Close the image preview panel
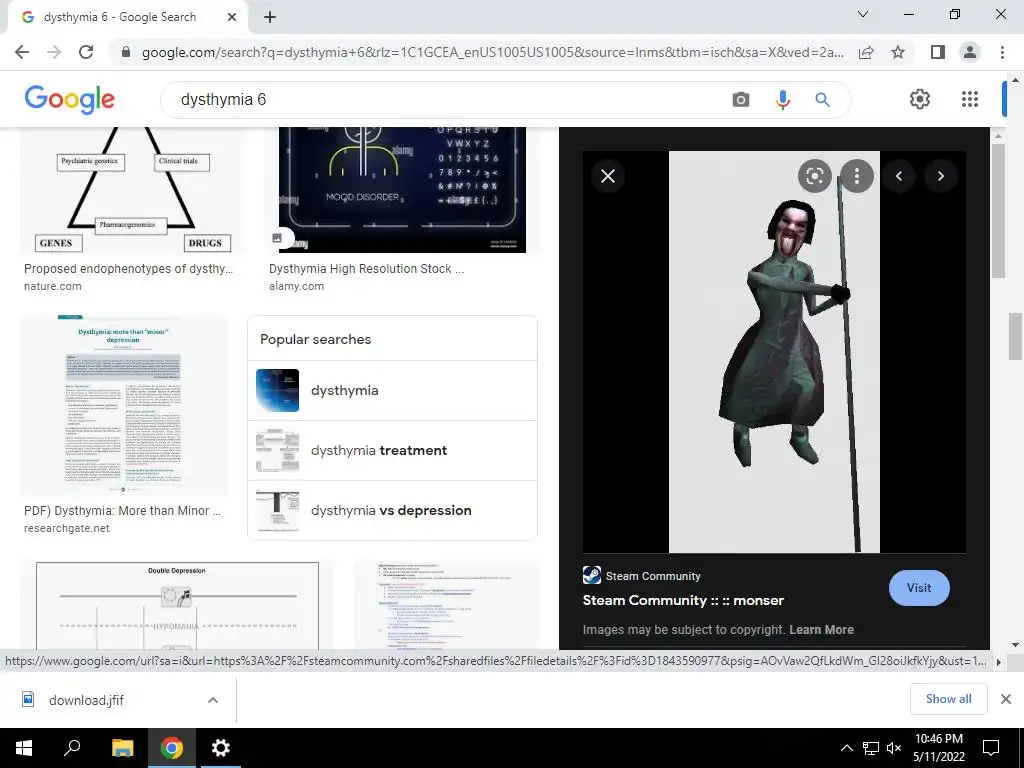Image resolution: width=1024 pixels, height=768 pixels. click(607, 176)
